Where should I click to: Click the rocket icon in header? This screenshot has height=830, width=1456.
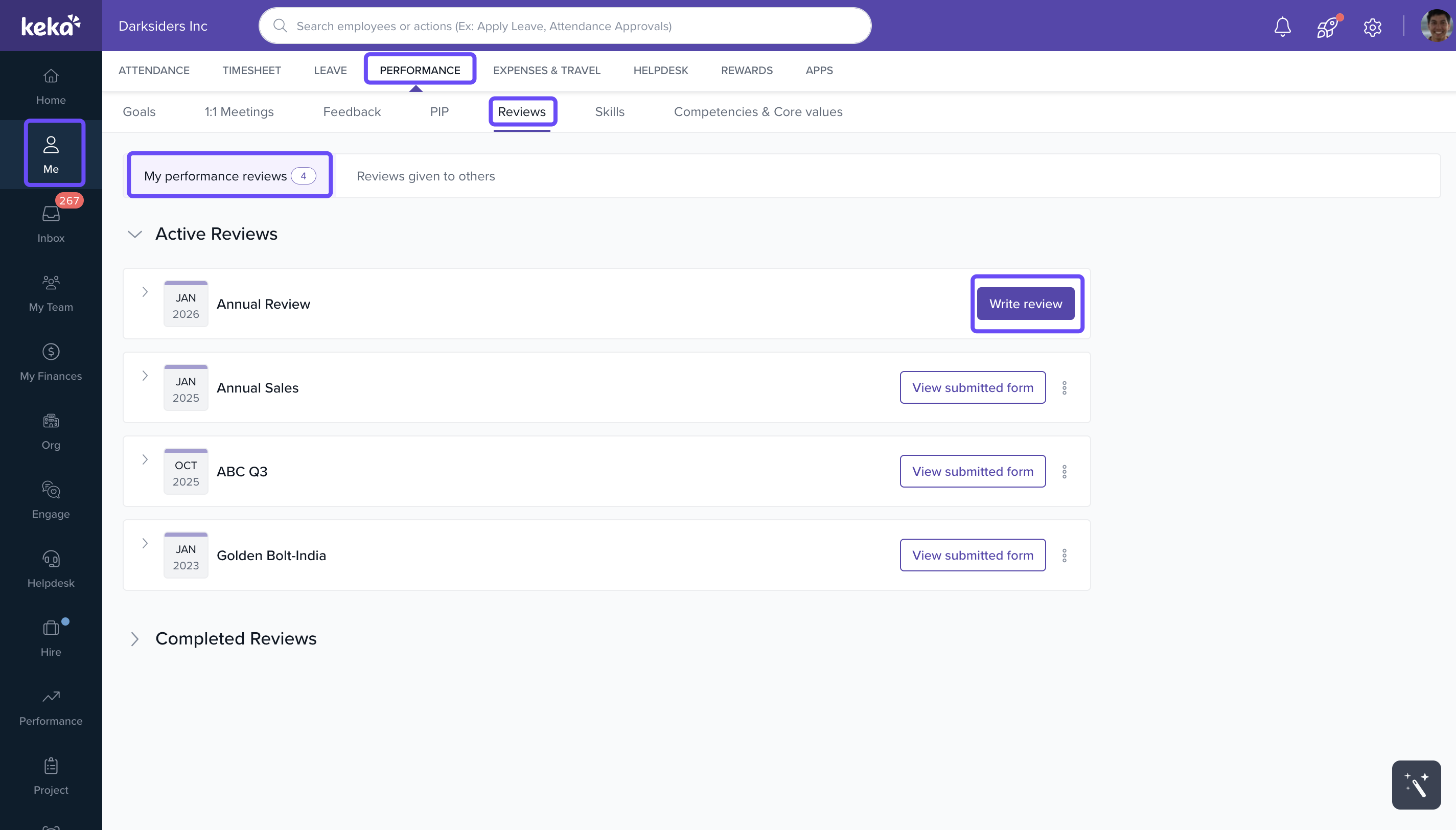tap(1327, 26)
